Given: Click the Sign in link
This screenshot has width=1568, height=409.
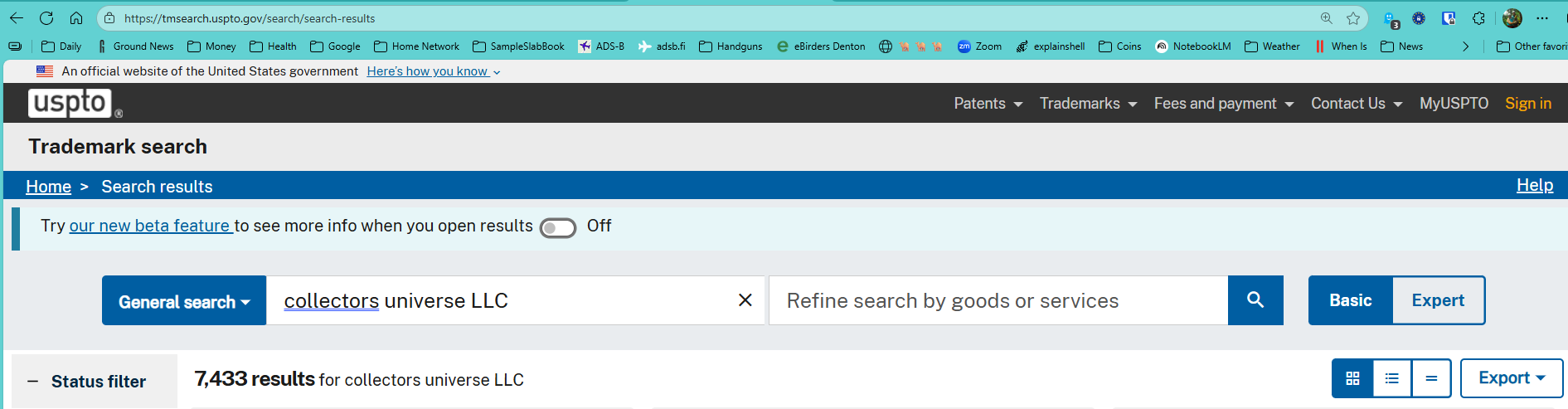Looking at the screenshot, I should pyautogui.click(x=1528, y=104).
